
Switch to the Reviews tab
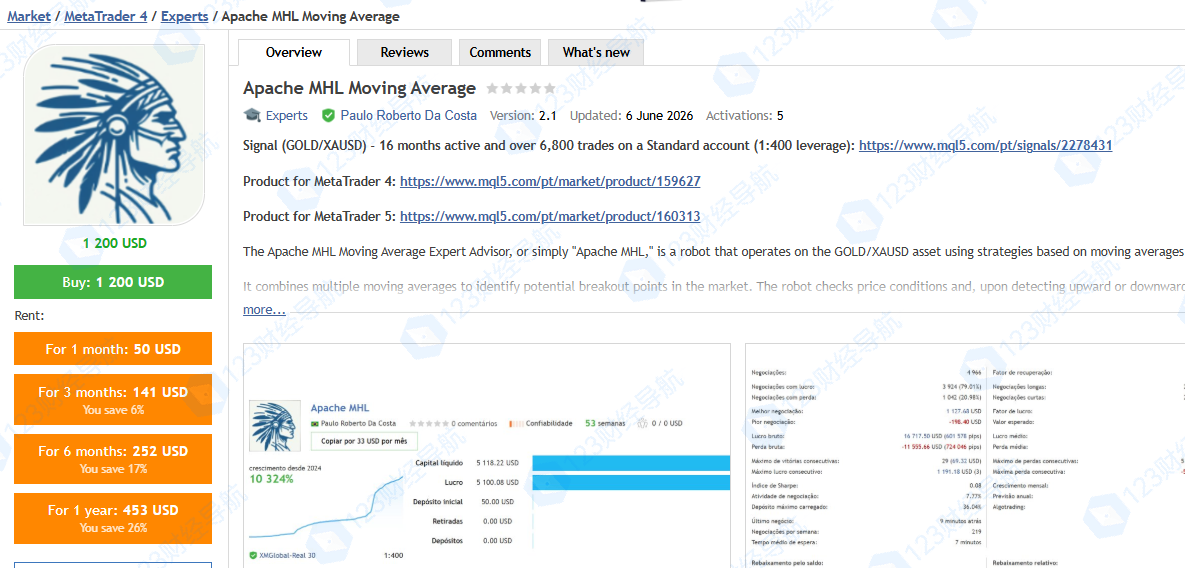coord(404,52)
